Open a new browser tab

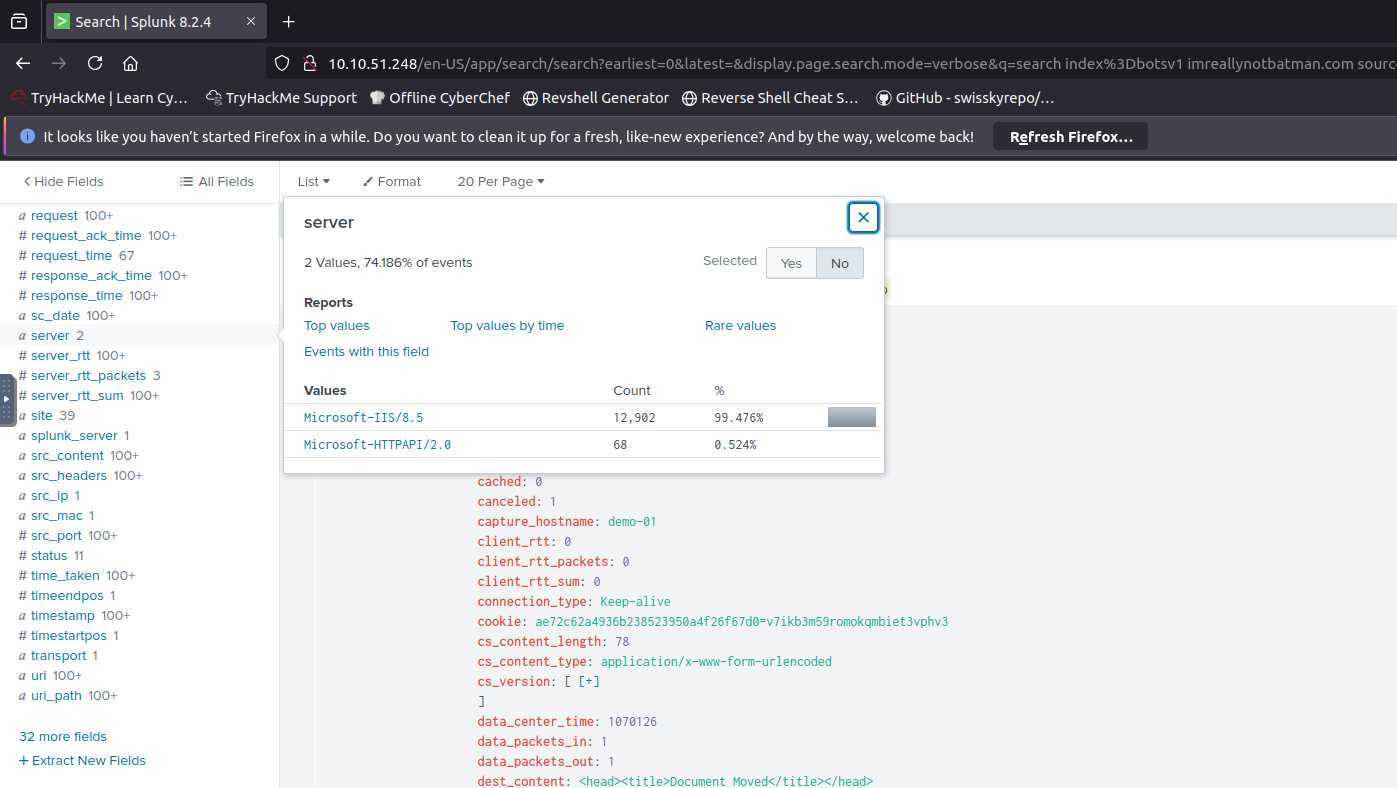[289, 21]
